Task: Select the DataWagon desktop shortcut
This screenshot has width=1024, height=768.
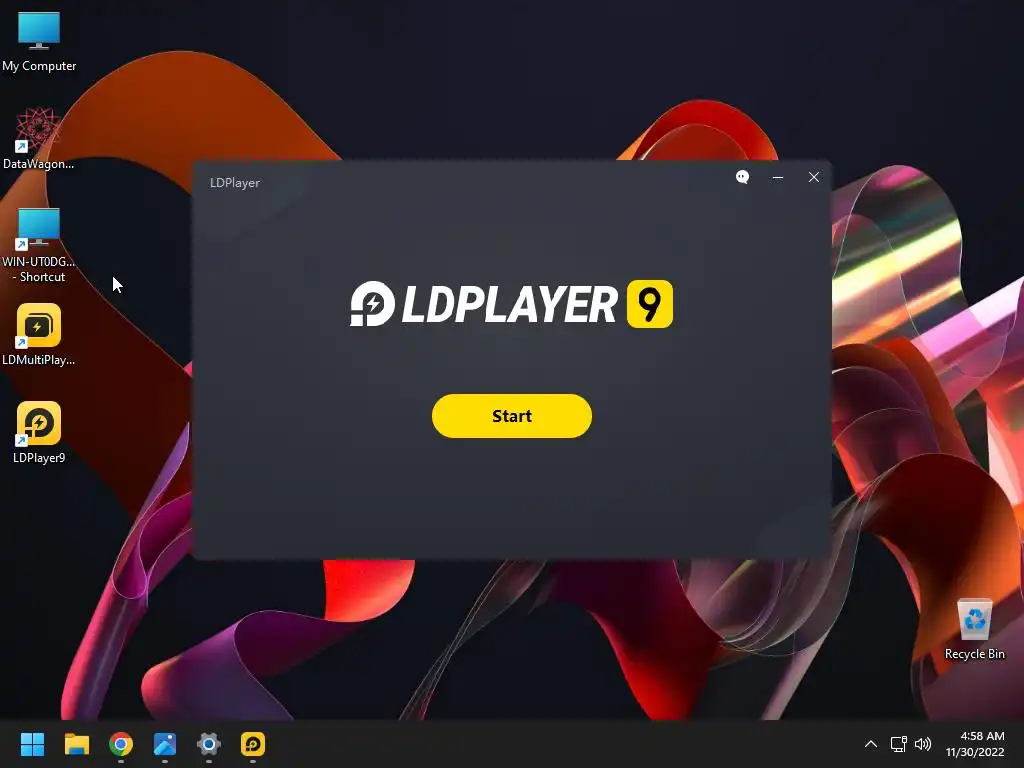Action: click(x=39, y=140)
